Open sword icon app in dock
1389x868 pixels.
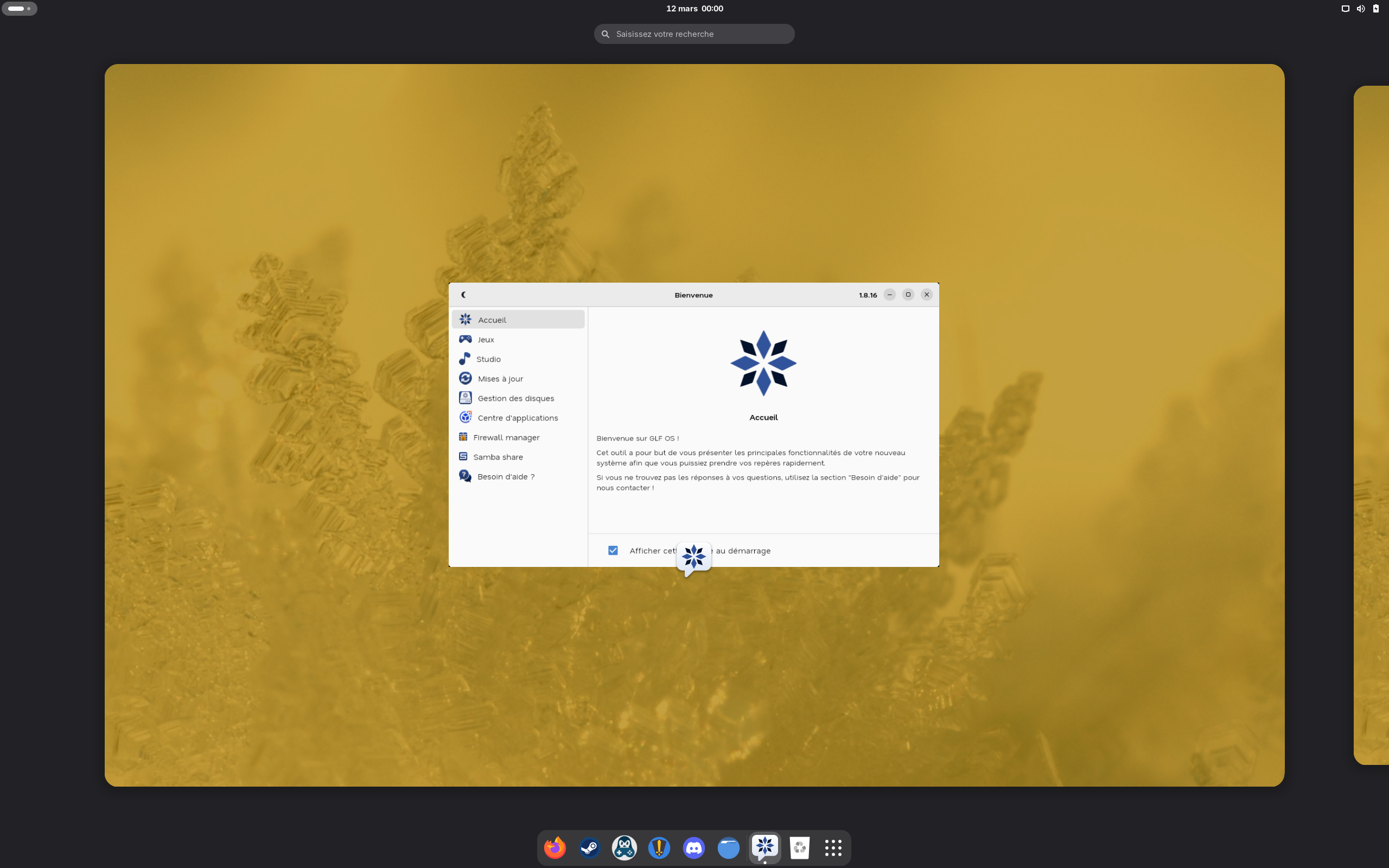(659, 847)
